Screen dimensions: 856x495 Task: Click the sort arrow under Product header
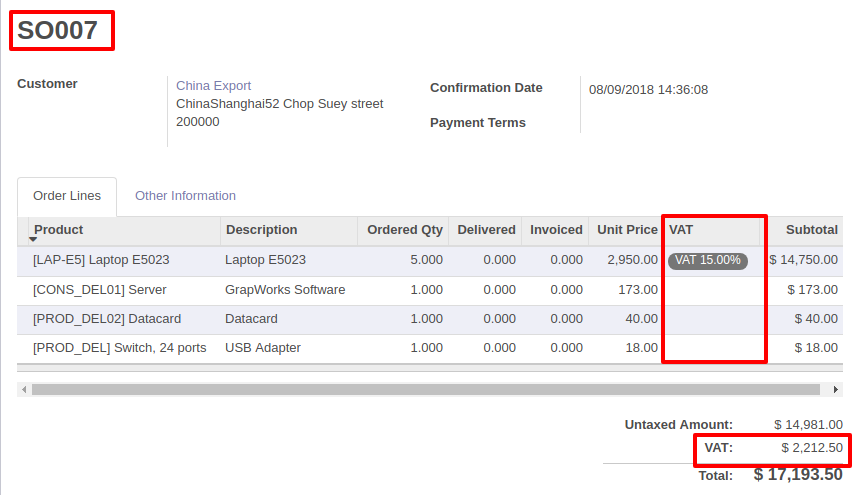(x=33, y=239)
